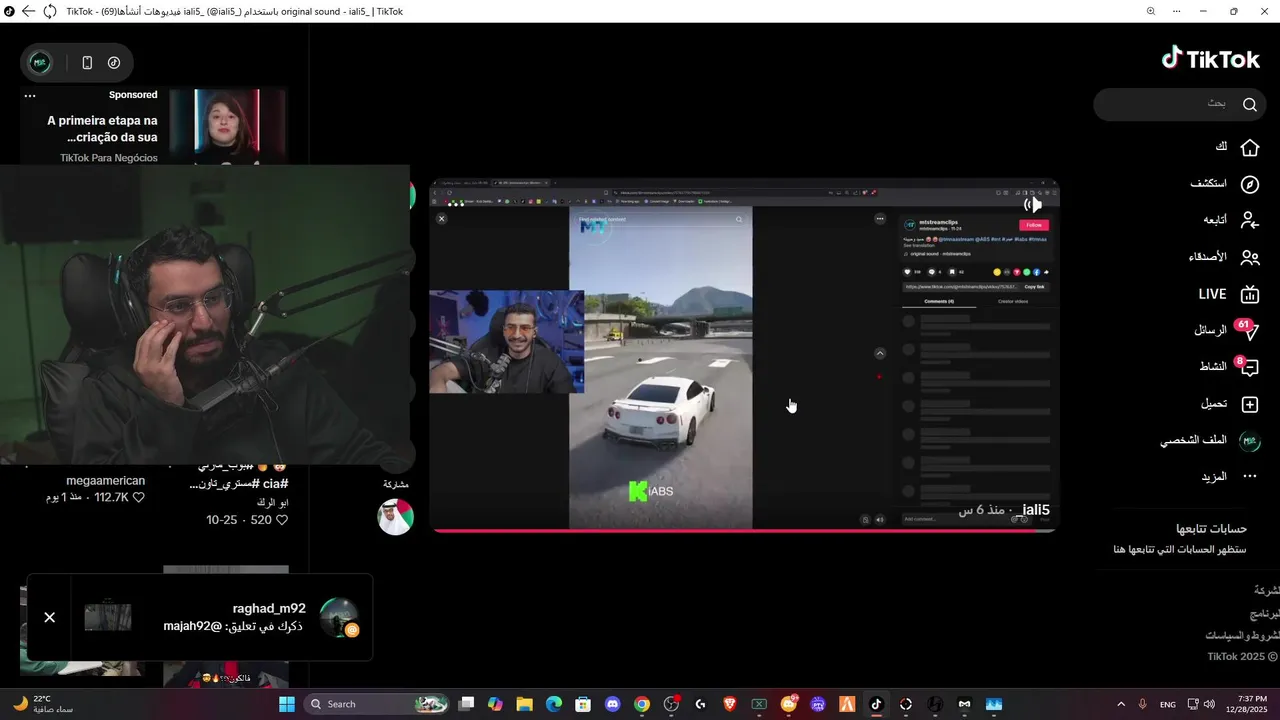The image size is (1280, 720).
Task: Click the browser Refresh icon
Action: (x=50, y=11)
